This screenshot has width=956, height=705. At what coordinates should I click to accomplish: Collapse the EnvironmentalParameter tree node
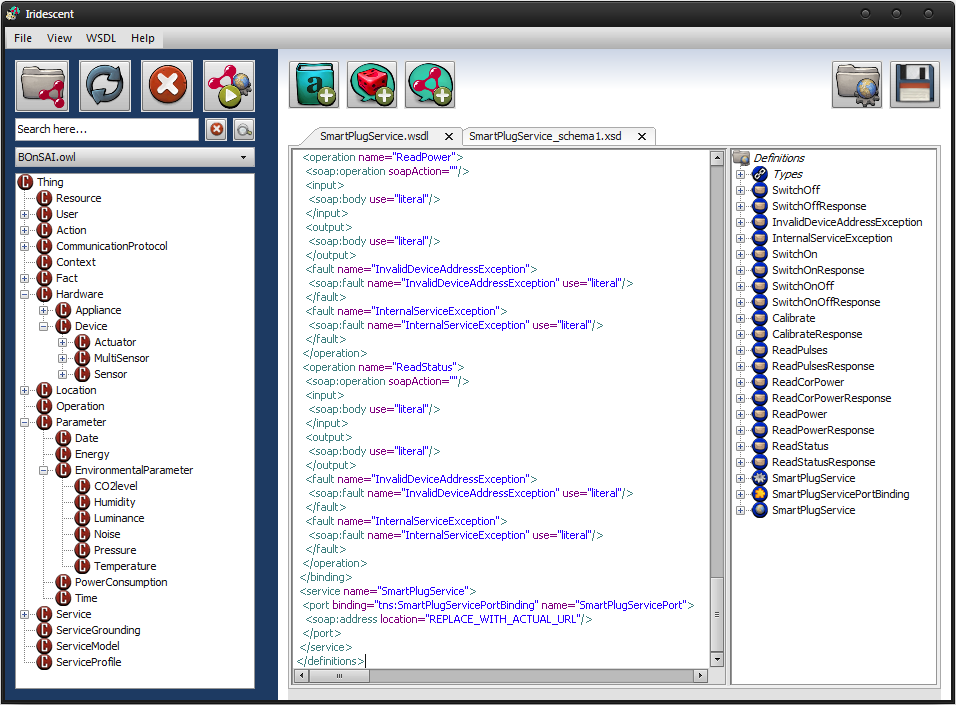coord(43,470)
